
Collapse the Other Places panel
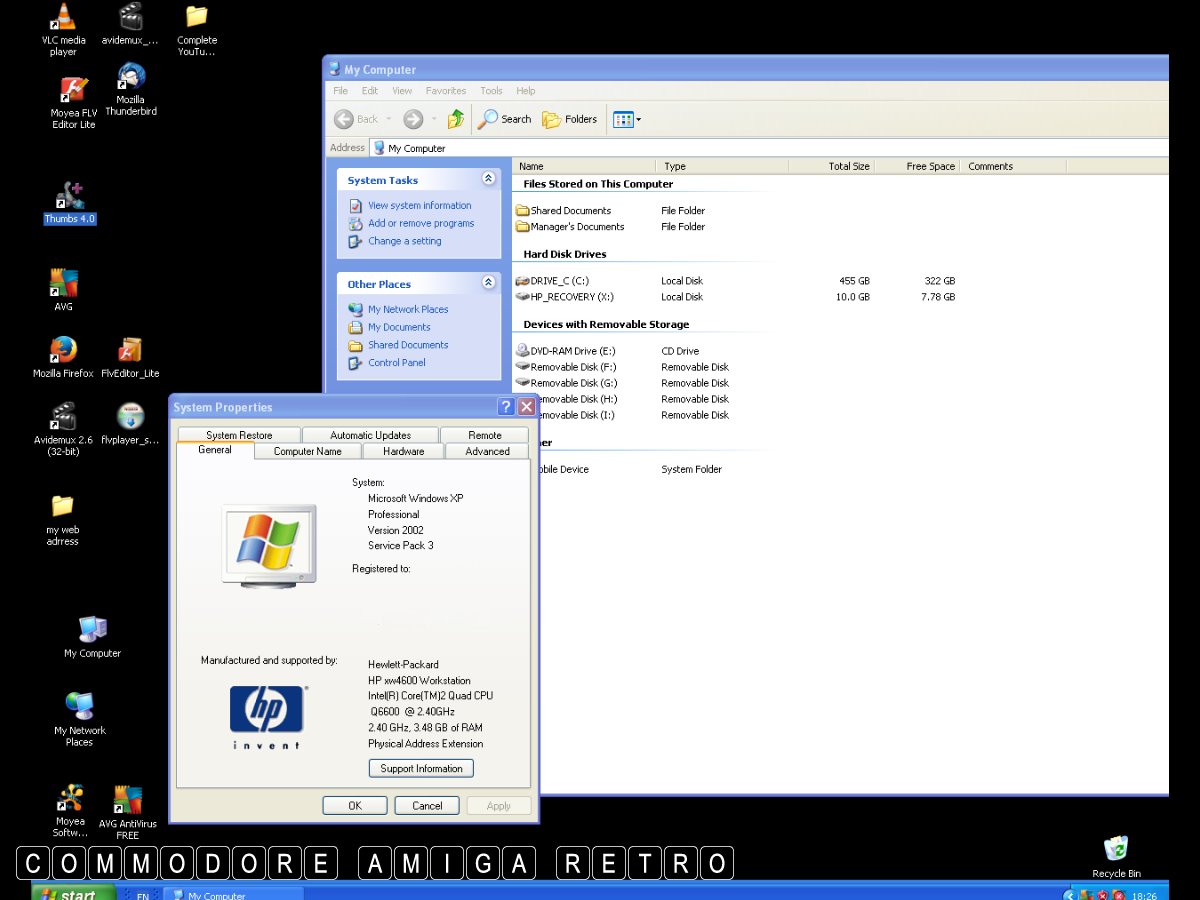tap(488, 283)
